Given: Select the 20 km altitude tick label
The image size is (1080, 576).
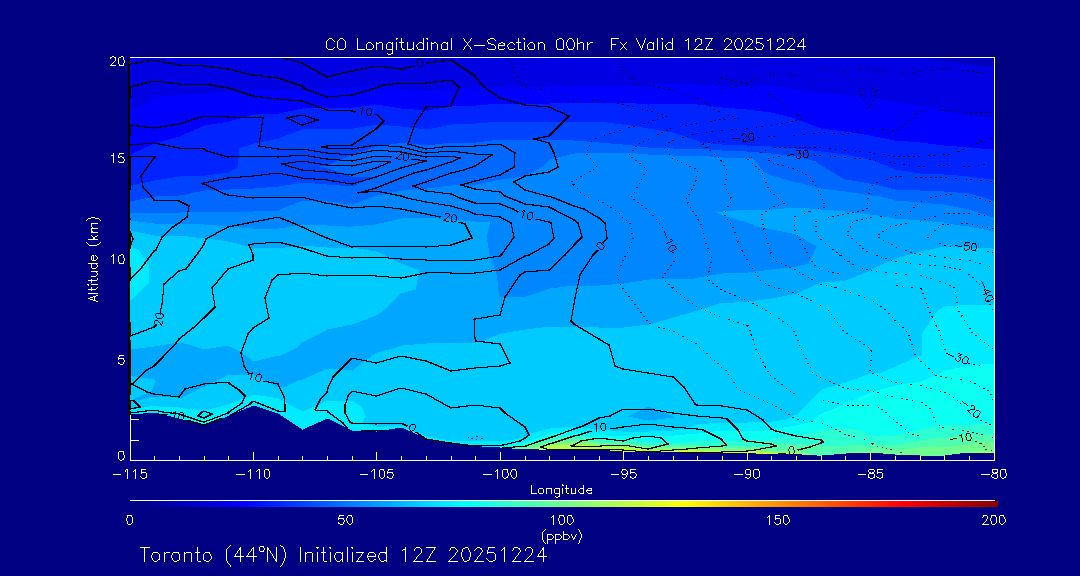Looking at the screenshot, I should coord(116,62).
